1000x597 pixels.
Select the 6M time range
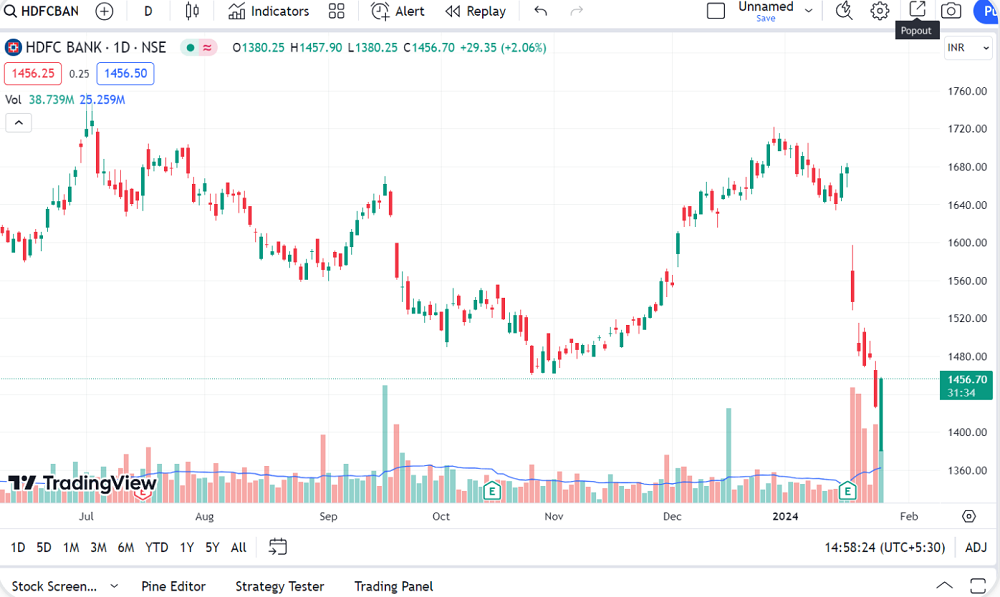126,547
